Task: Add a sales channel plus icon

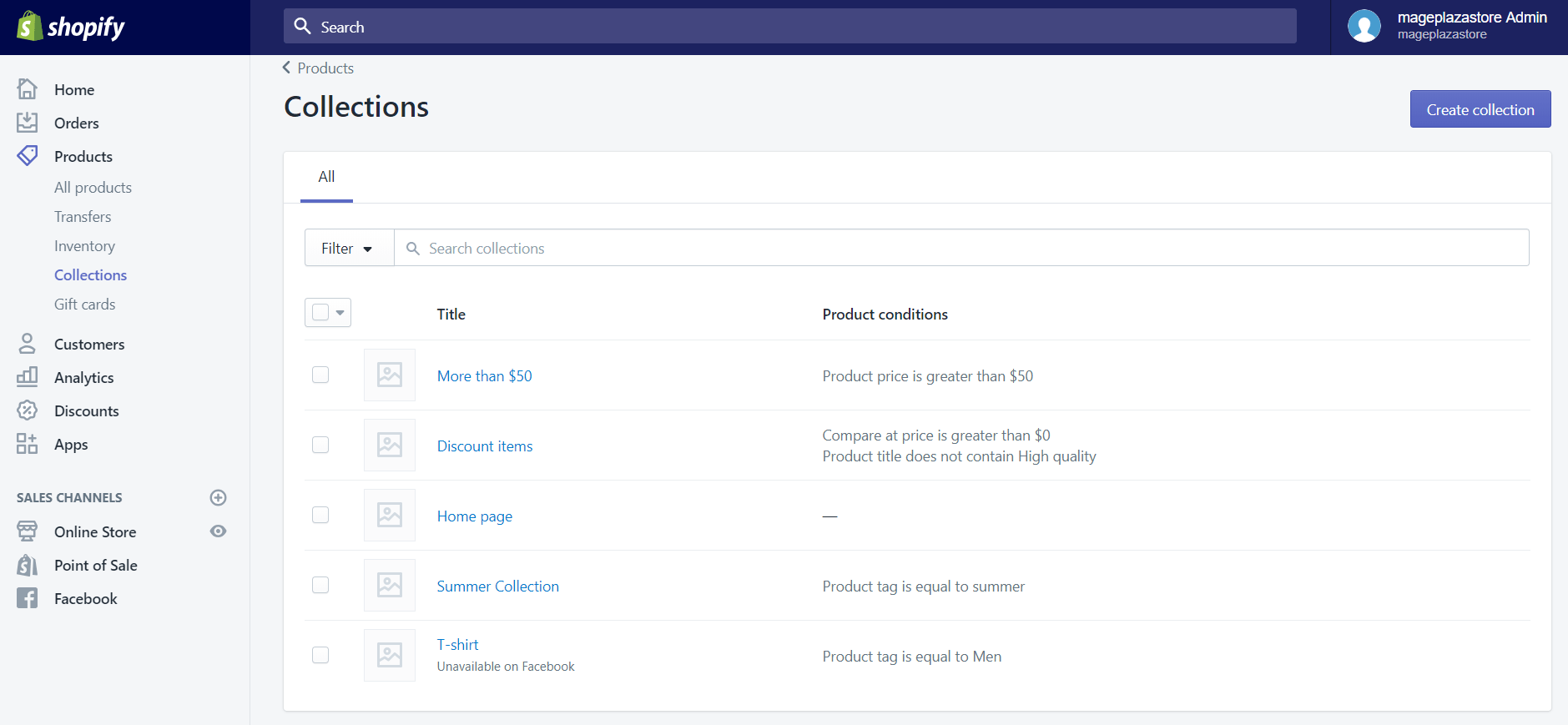Action: pos(219,497)
